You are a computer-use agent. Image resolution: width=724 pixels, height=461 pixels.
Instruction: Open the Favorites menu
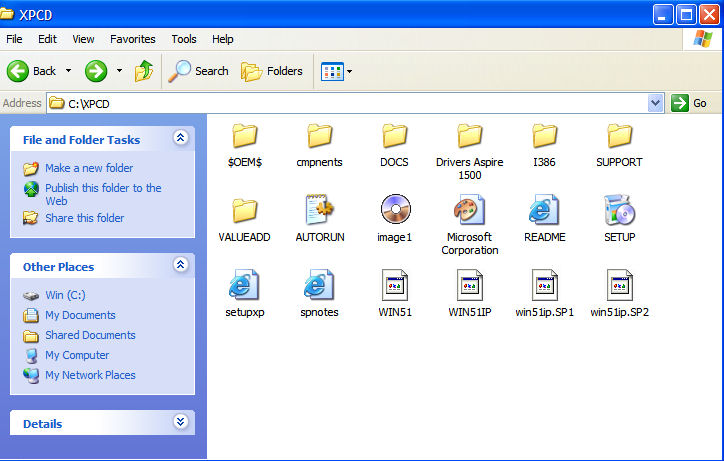(133, 39)
